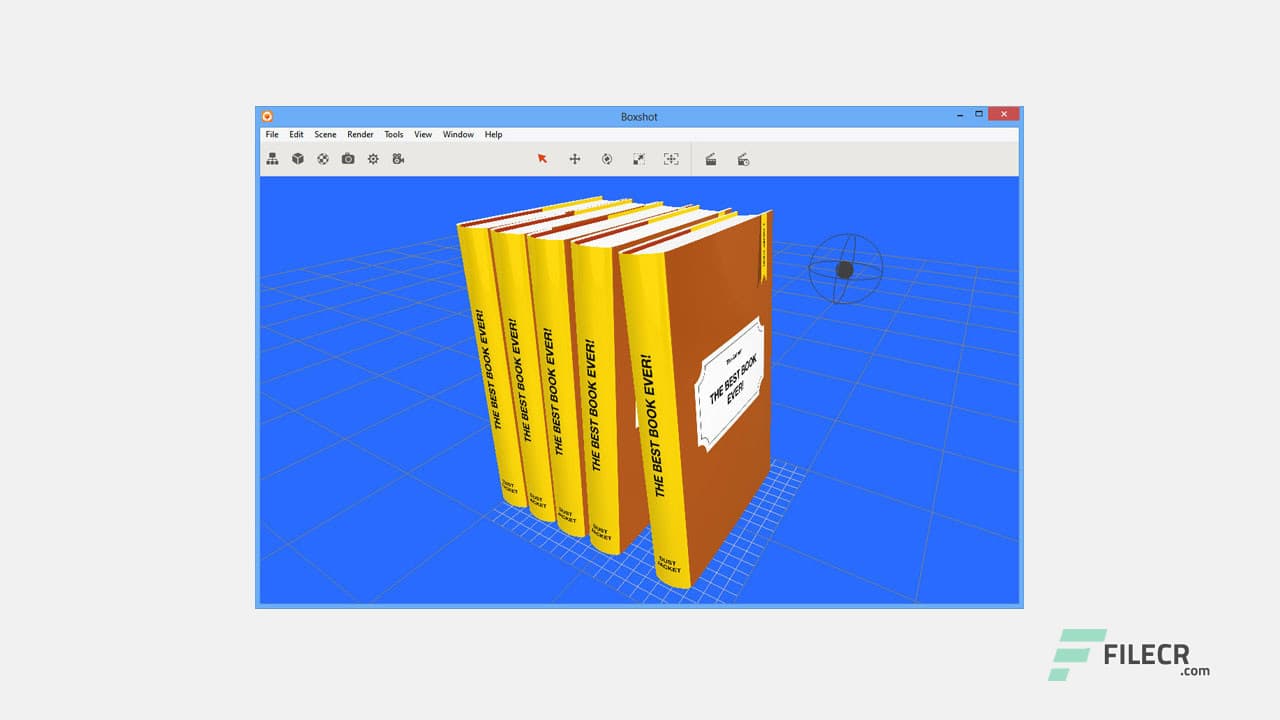Open the Render menu
The height and width of the screenshot is (720, 1280).
[360, 134]
